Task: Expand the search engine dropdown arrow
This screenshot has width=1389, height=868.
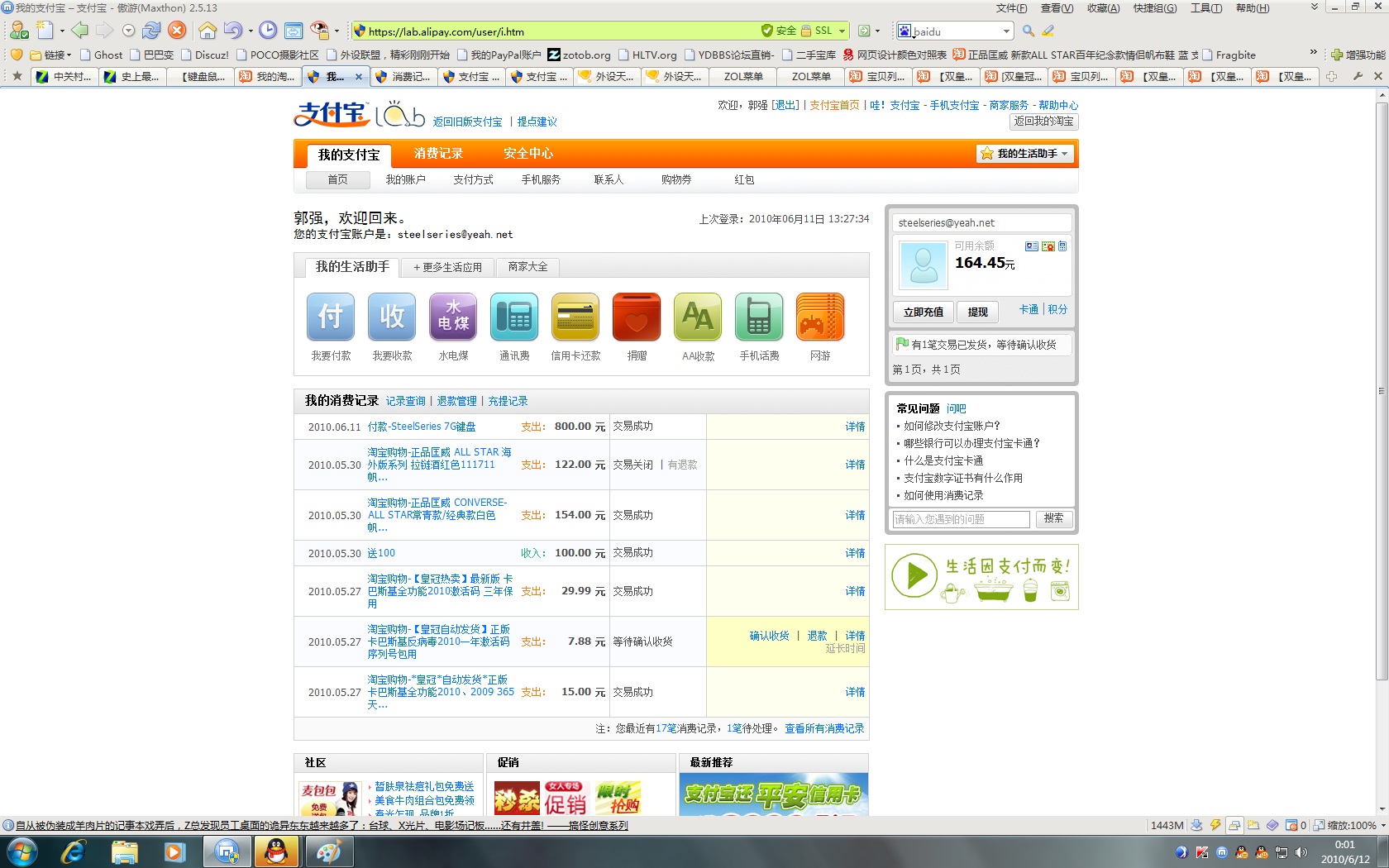Action: pyautogui.click(x=1006, y=31)
